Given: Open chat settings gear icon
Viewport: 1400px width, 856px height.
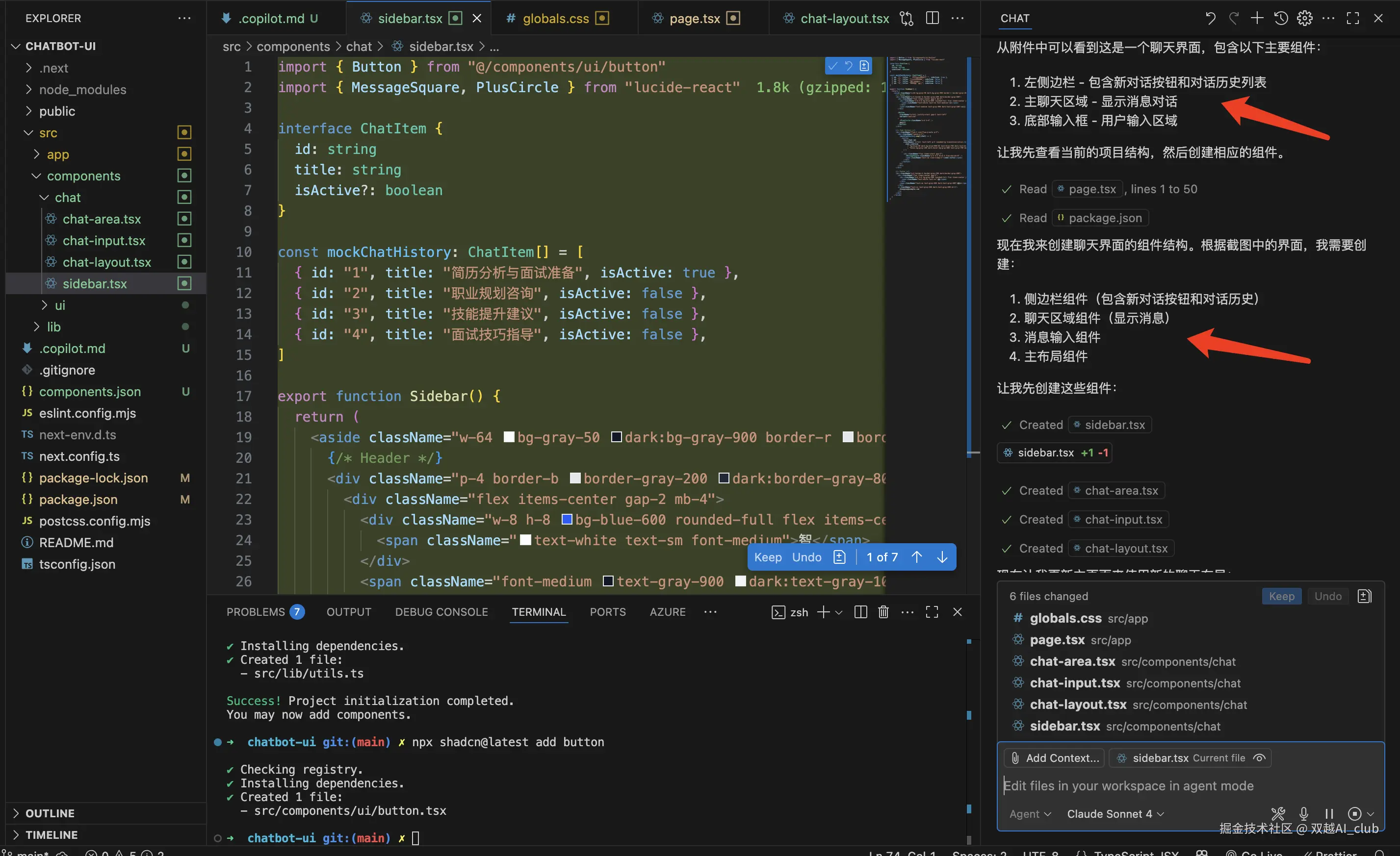Looking at the screenshot, I should (x=1304, y=18).
